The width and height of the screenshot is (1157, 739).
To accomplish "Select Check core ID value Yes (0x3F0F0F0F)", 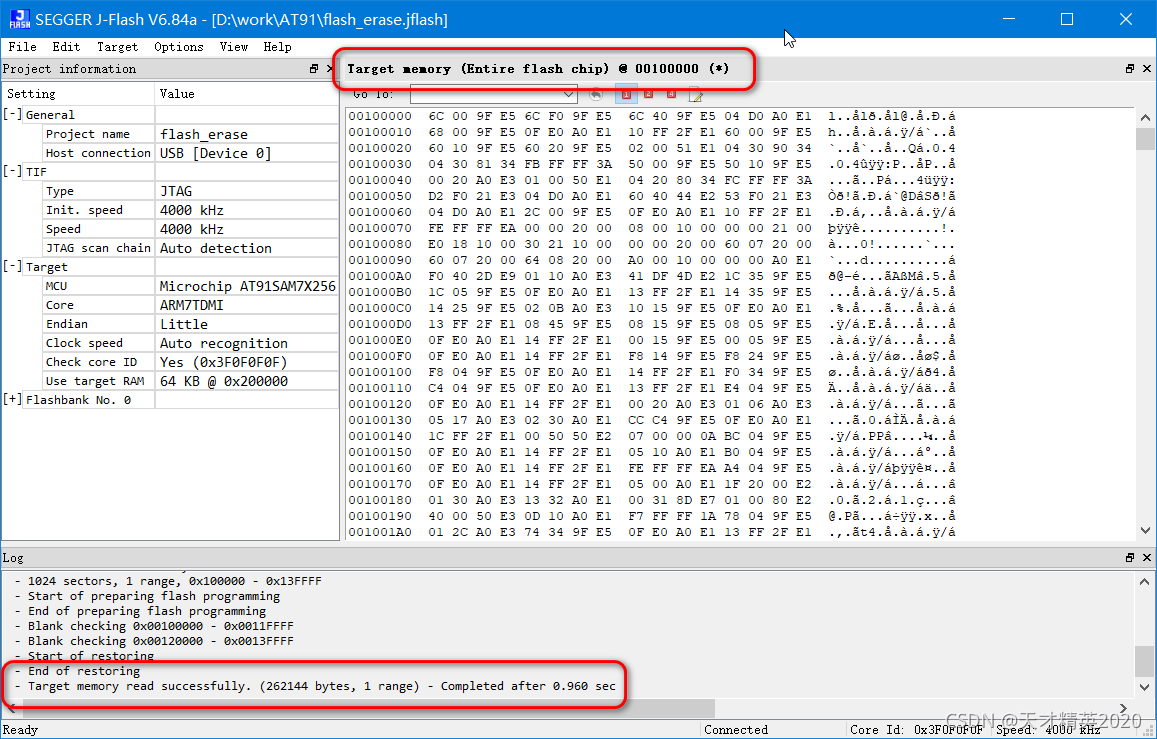I will [x=224, y=362].
